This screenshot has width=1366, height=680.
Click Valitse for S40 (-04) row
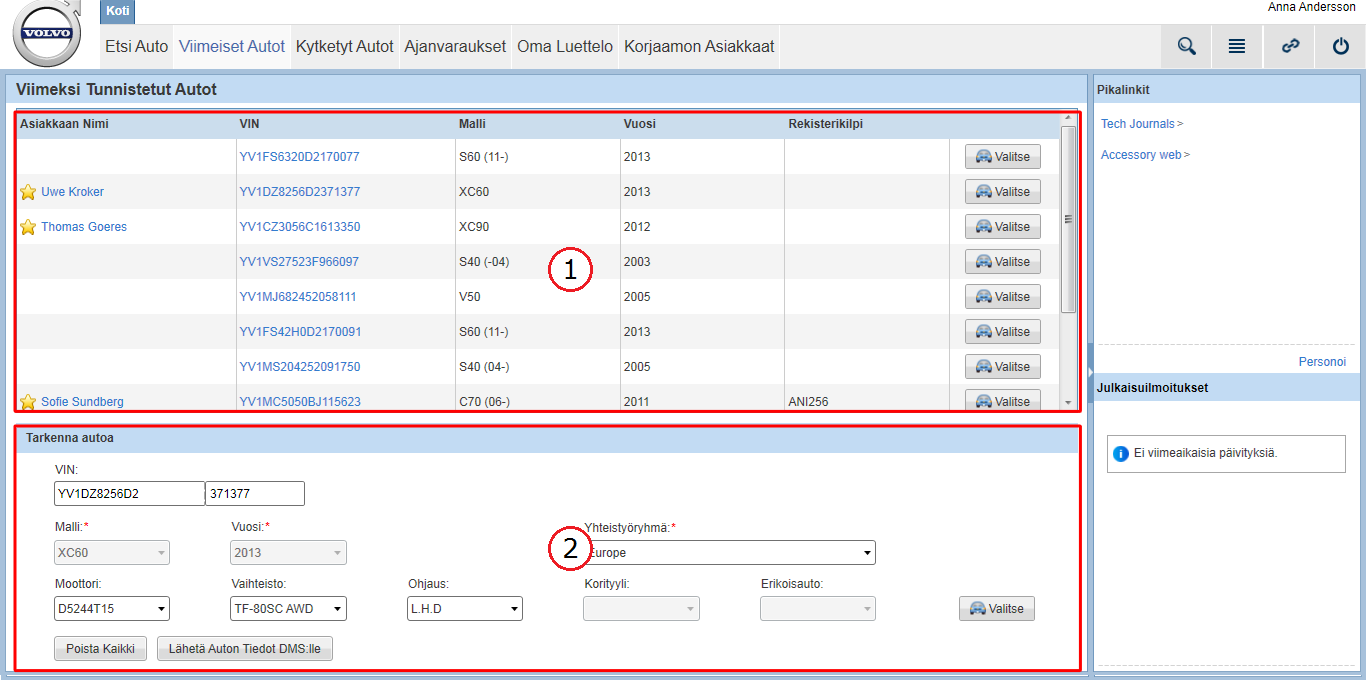pos(1003,262)
